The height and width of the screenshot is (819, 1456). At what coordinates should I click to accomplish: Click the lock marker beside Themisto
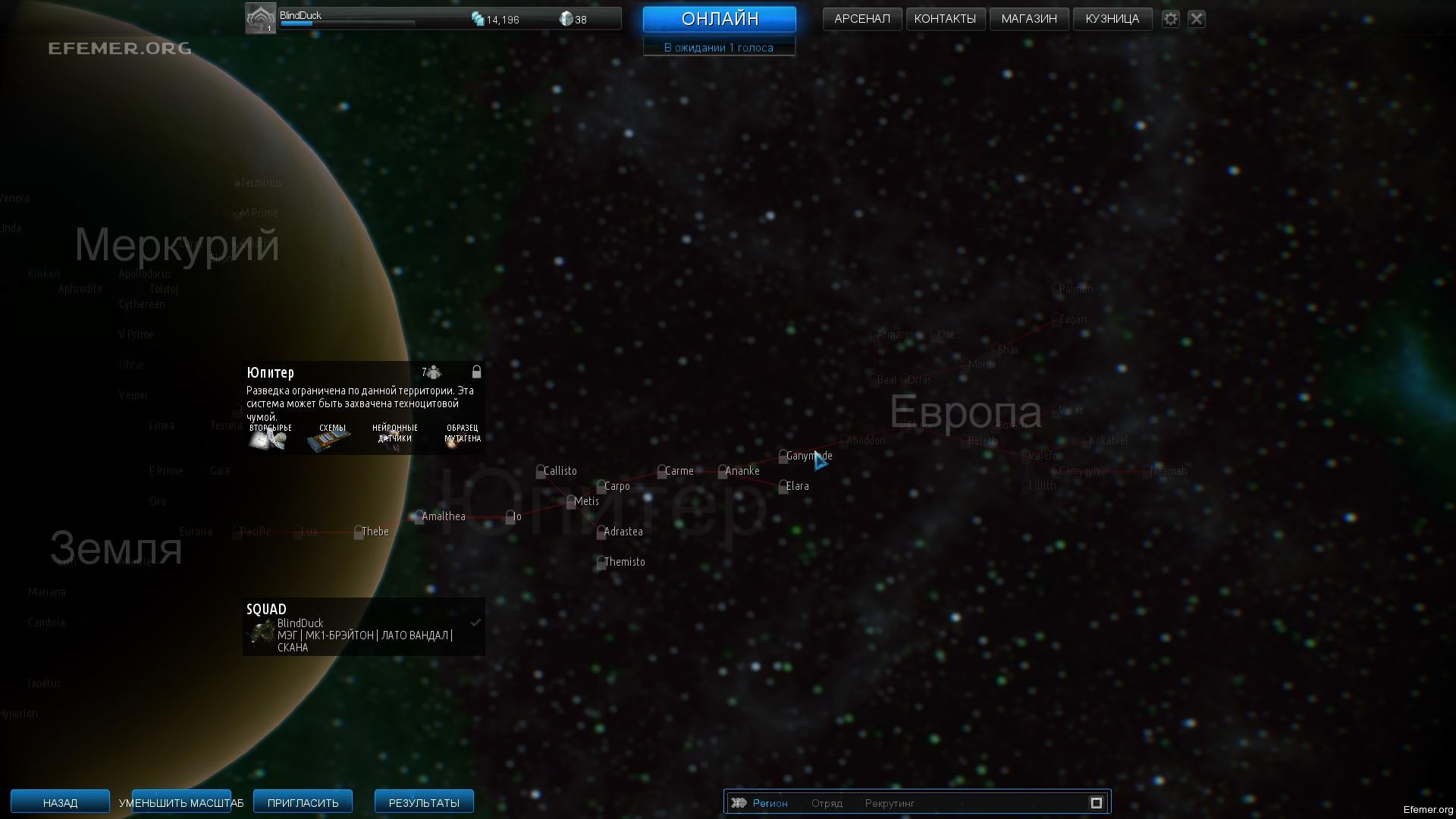coord(601,562)
